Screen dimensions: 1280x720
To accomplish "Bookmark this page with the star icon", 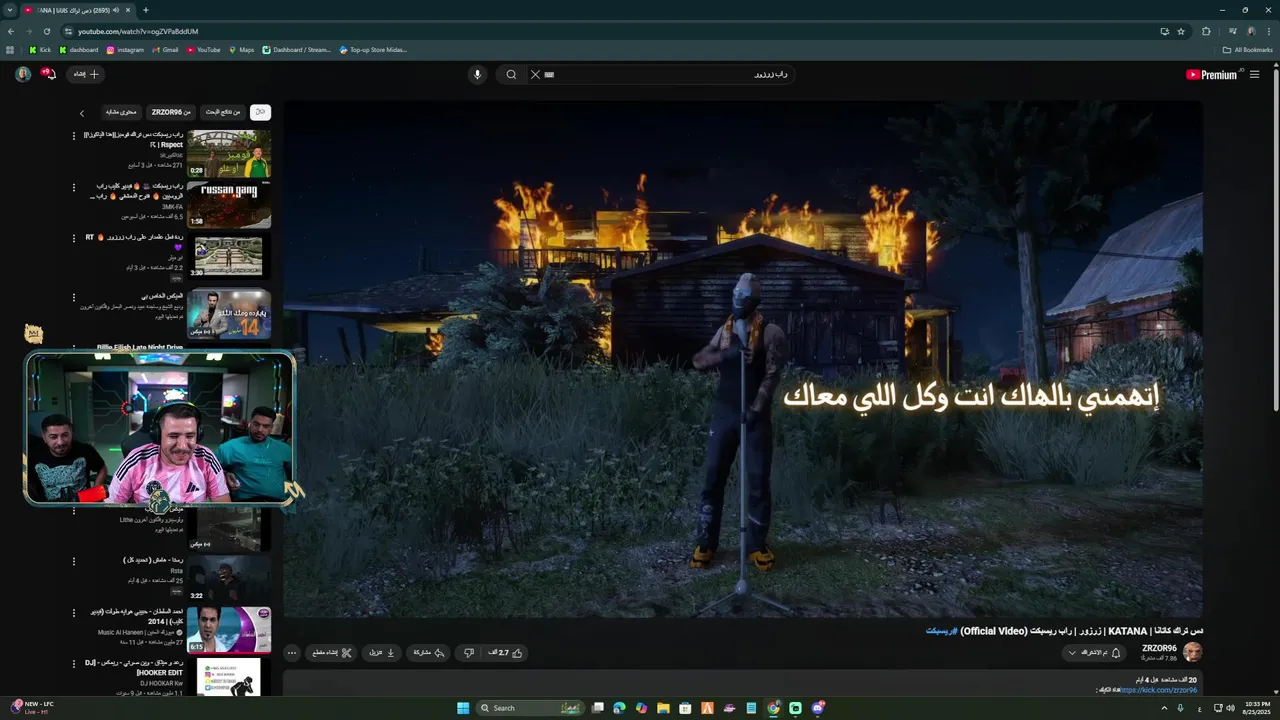I will (1181, 31).
